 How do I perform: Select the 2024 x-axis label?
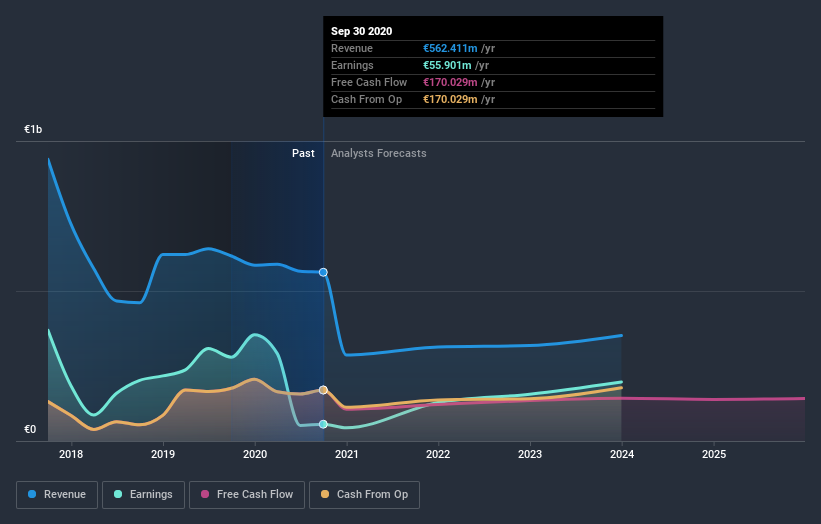pyautogui.click(x=622, y=454)
